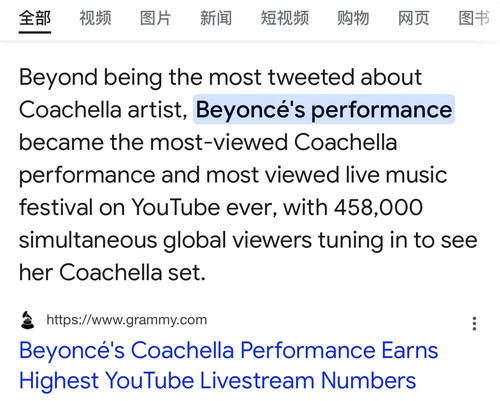Viewport: 500px width, 401px height.
Task: Open the 图片 tab
Action: pos(155,18)
